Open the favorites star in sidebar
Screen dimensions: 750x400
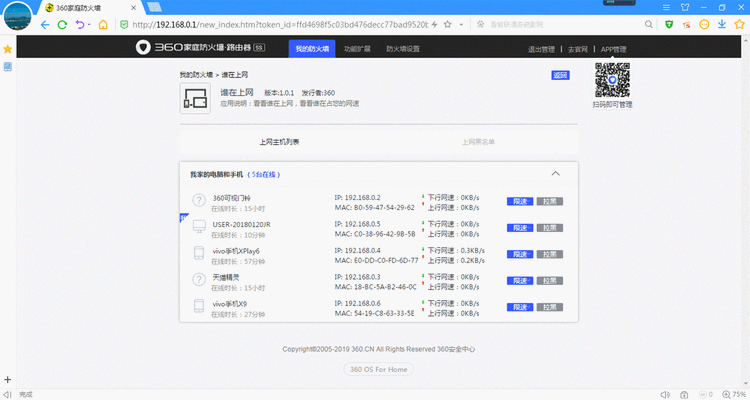(x=8, y=49)
